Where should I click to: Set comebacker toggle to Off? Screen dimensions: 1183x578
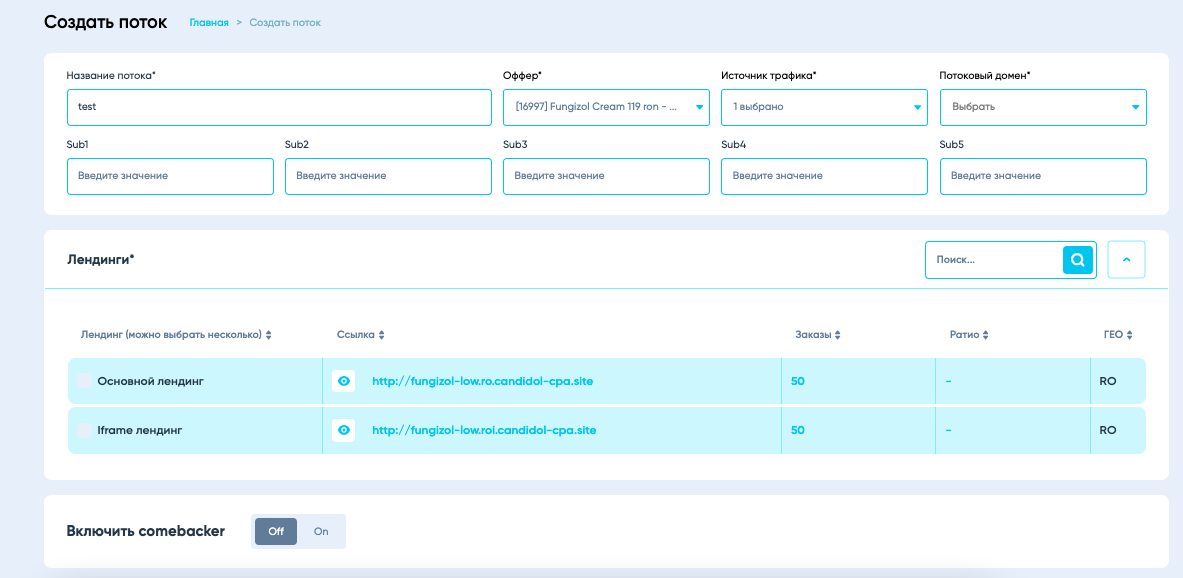tap(276, 532)
